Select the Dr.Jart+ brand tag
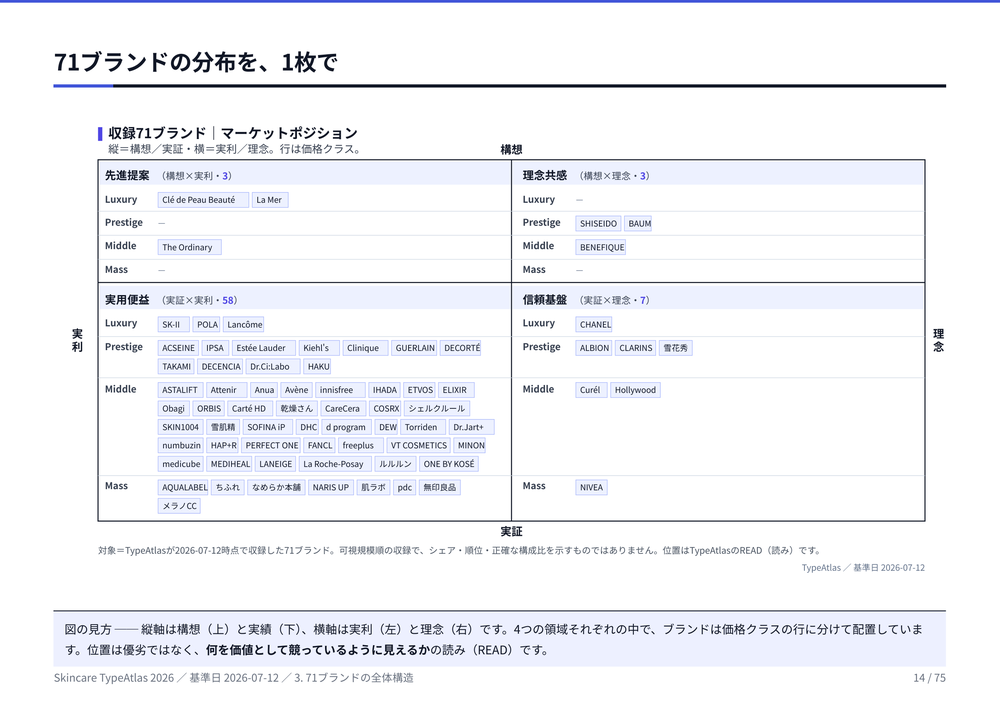Screen dimensions: 1000x707 click(471, 427)
